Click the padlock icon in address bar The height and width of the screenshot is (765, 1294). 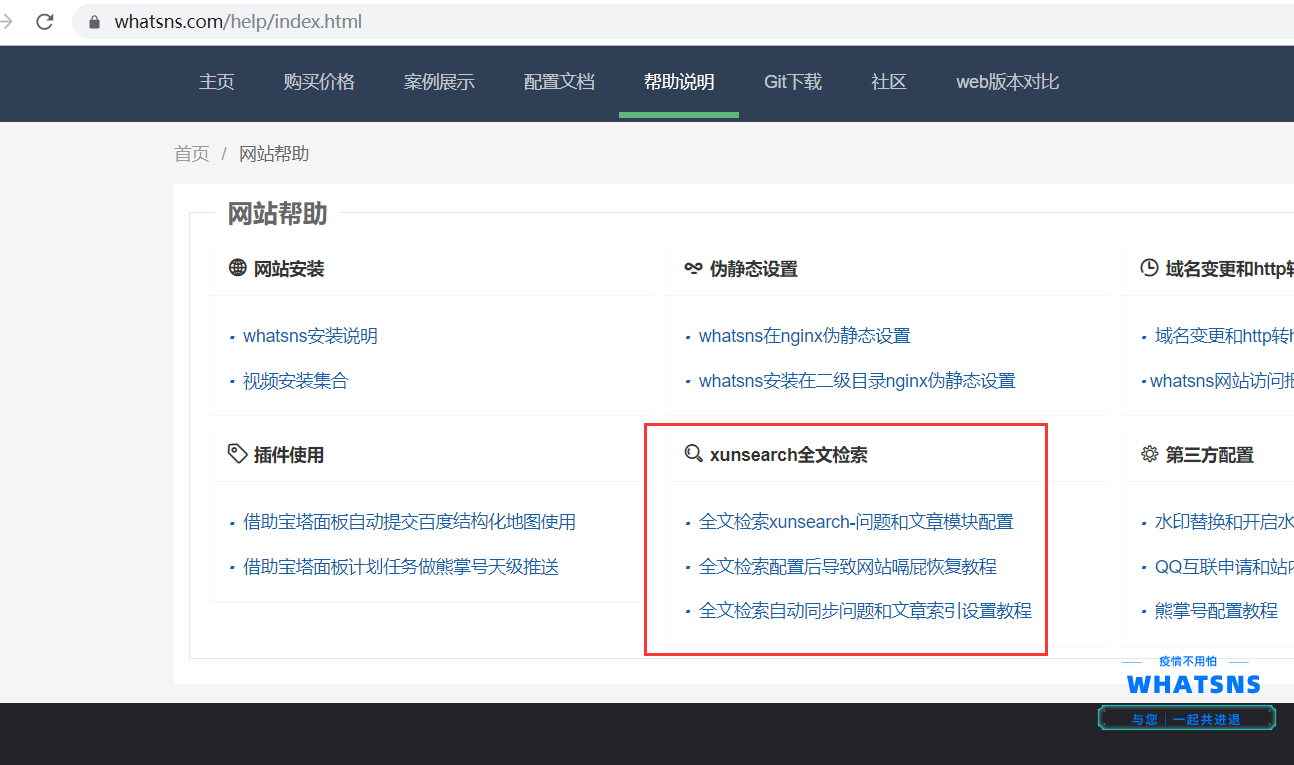pos(95,22)
